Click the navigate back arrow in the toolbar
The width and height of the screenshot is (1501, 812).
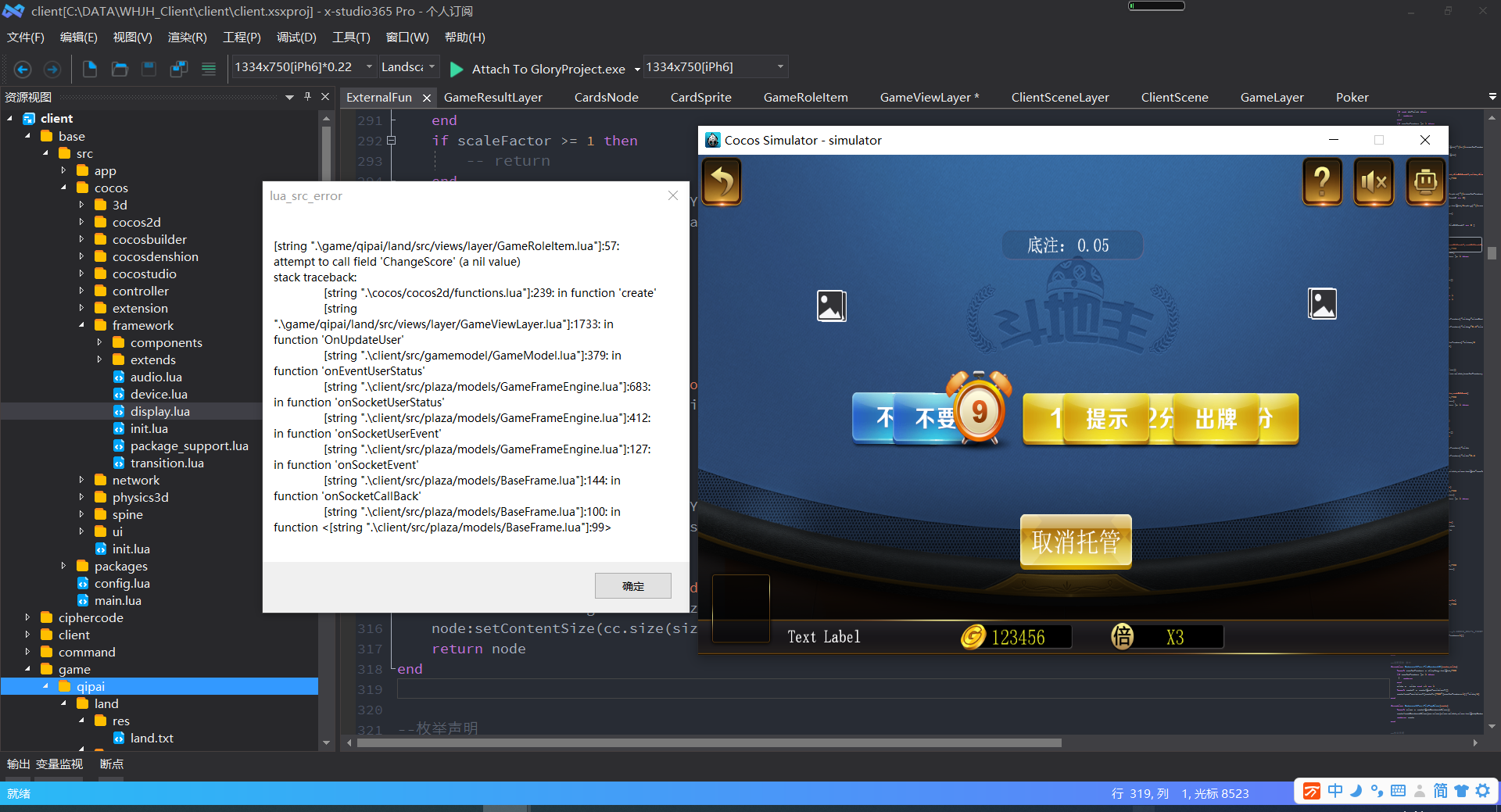pos(23,69)
